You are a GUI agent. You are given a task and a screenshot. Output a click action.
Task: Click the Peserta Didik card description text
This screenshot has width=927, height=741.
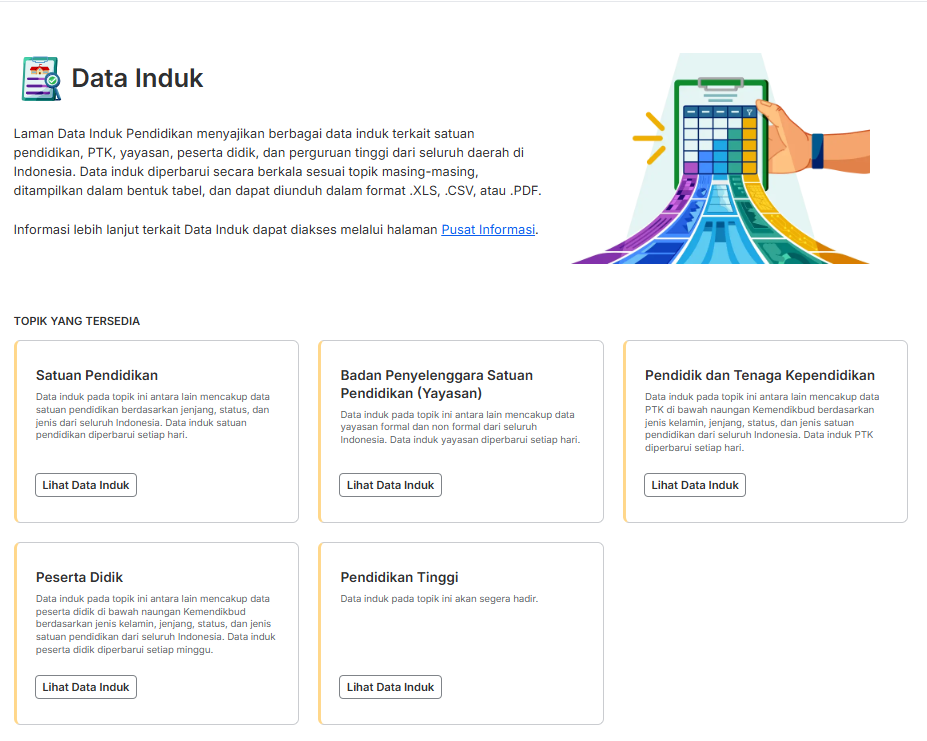(155, 624)
